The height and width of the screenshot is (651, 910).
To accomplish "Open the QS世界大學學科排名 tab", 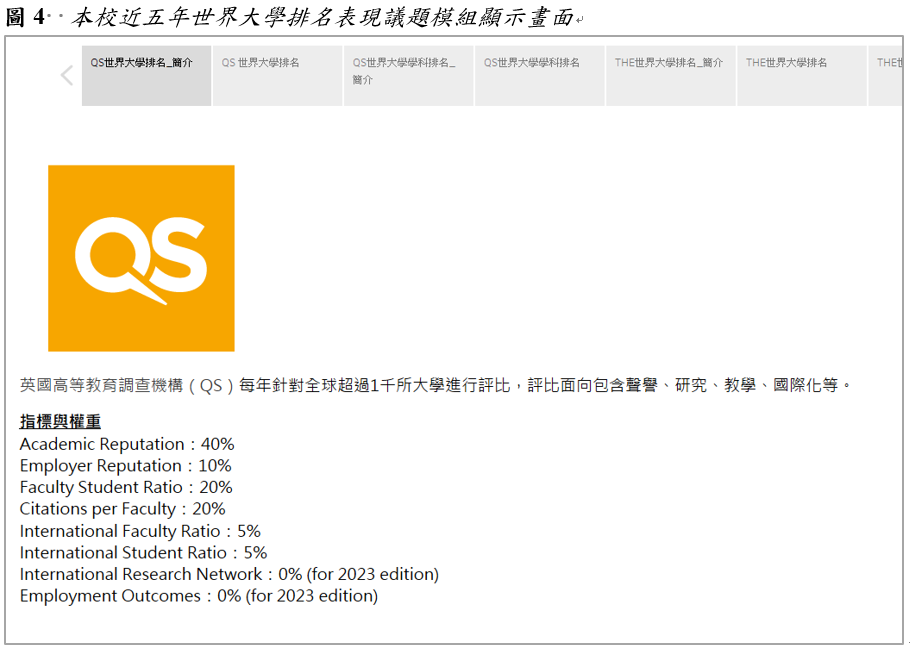I will click(540, 75).
